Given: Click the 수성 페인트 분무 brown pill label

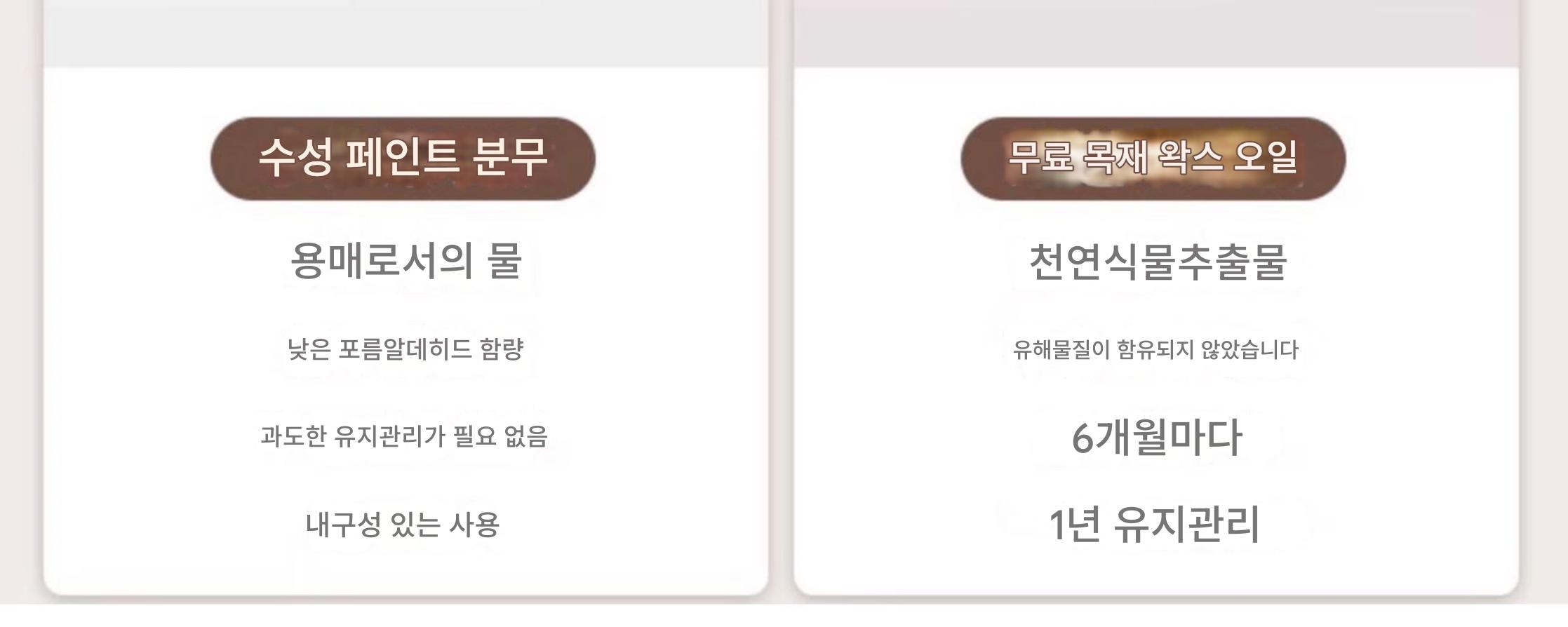Looking at the screenshot, I should [403, 159].
